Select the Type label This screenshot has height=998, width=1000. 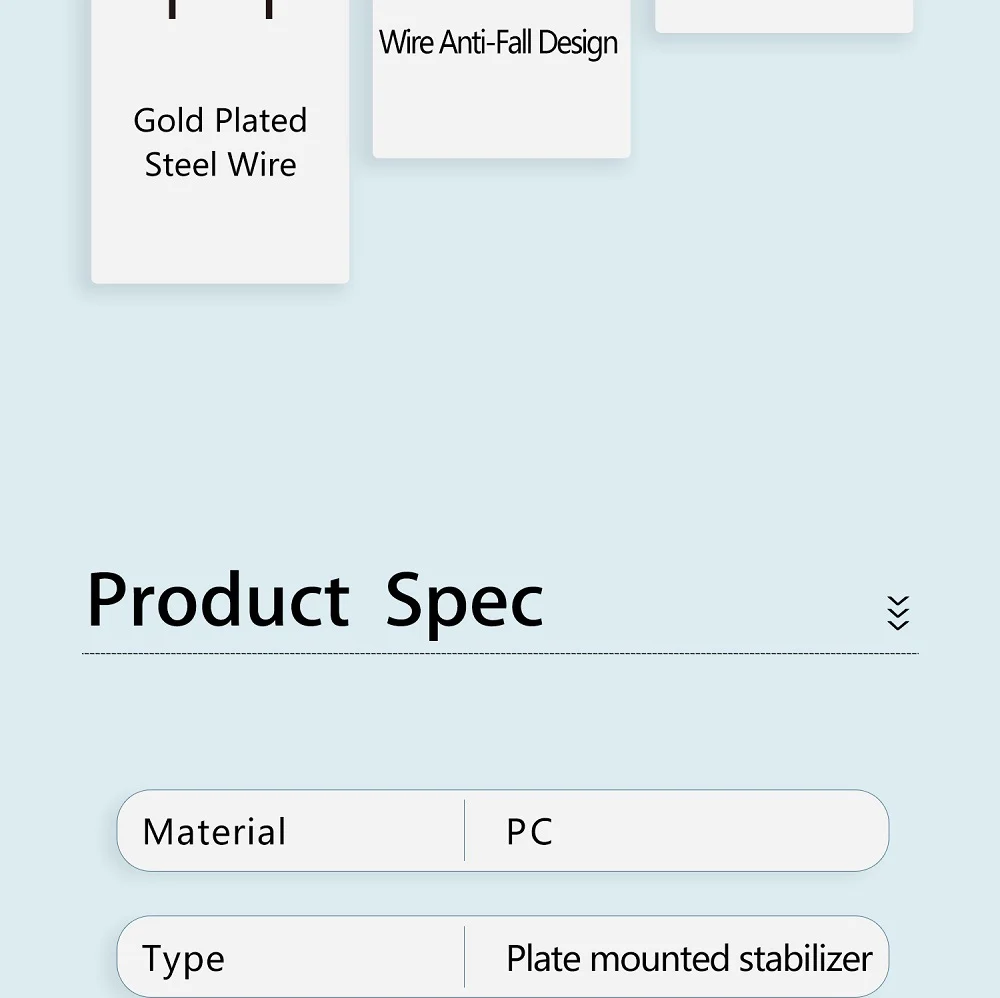[x=183, y=959]
